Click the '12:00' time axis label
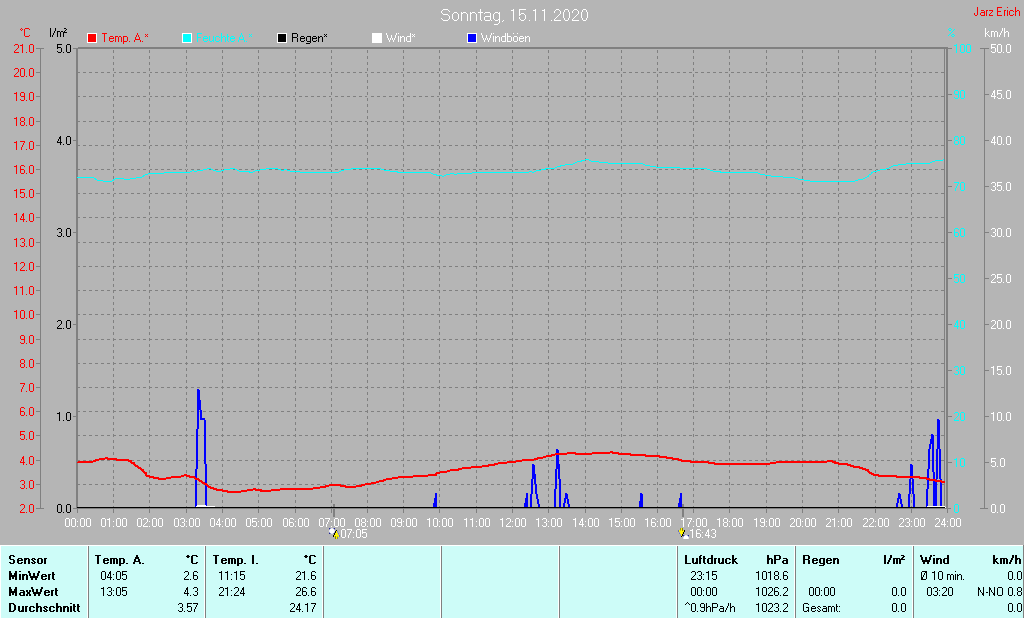The image size is (1024, 618). [513, 523]
